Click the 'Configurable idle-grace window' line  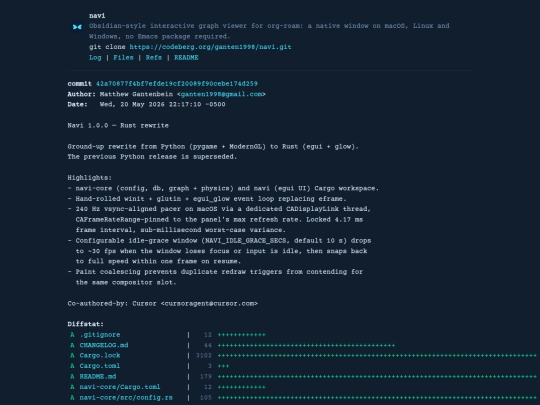pyautogui.click(x=219, y=241)
